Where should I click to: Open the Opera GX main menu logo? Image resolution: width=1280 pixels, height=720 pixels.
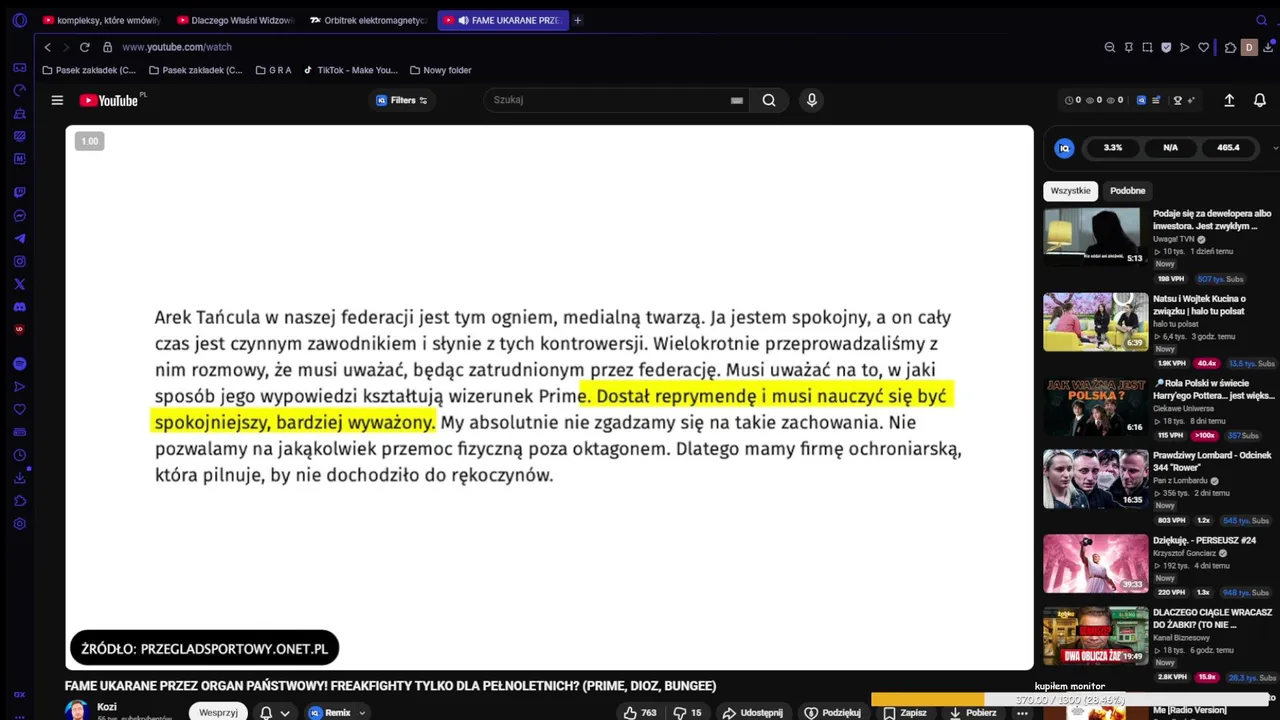19,20
